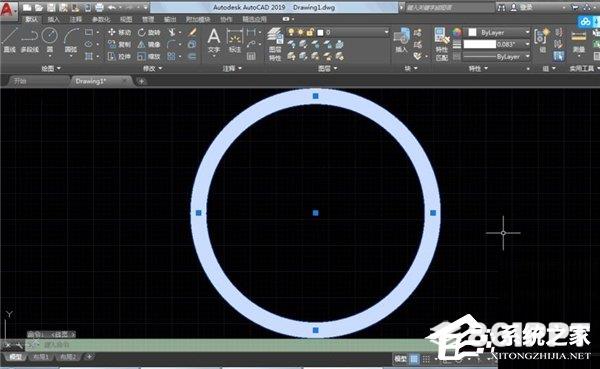Open the Text annotation tool

point(214,41)
